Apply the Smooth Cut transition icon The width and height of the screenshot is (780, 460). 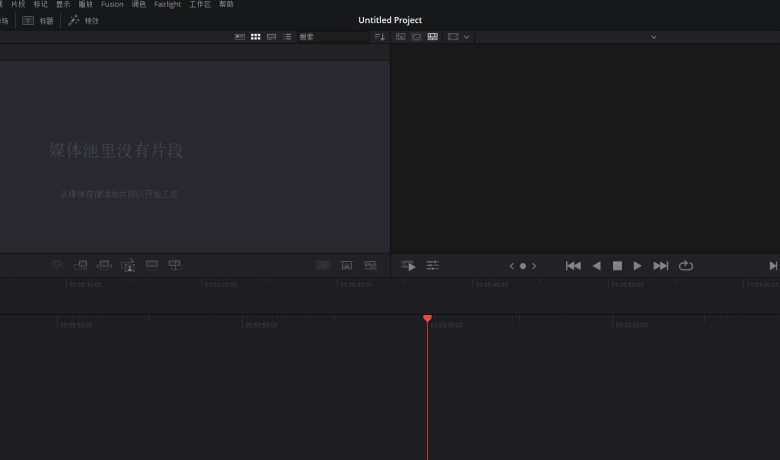(x=371, y=266)
